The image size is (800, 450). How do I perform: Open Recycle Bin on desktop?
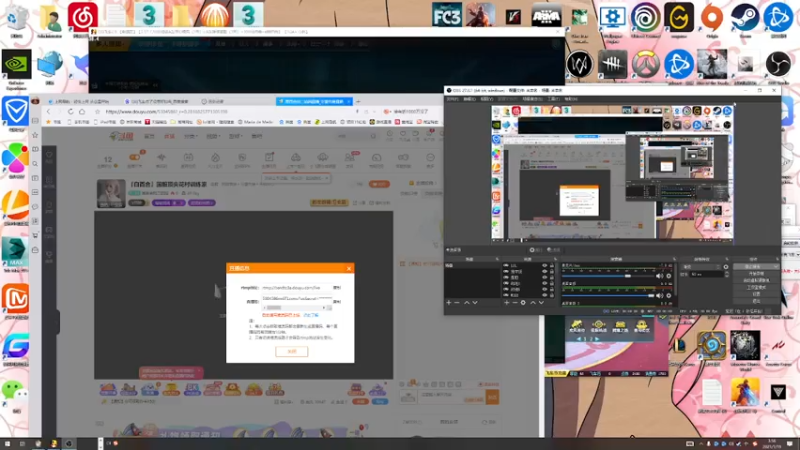click(x=16, y=19)
